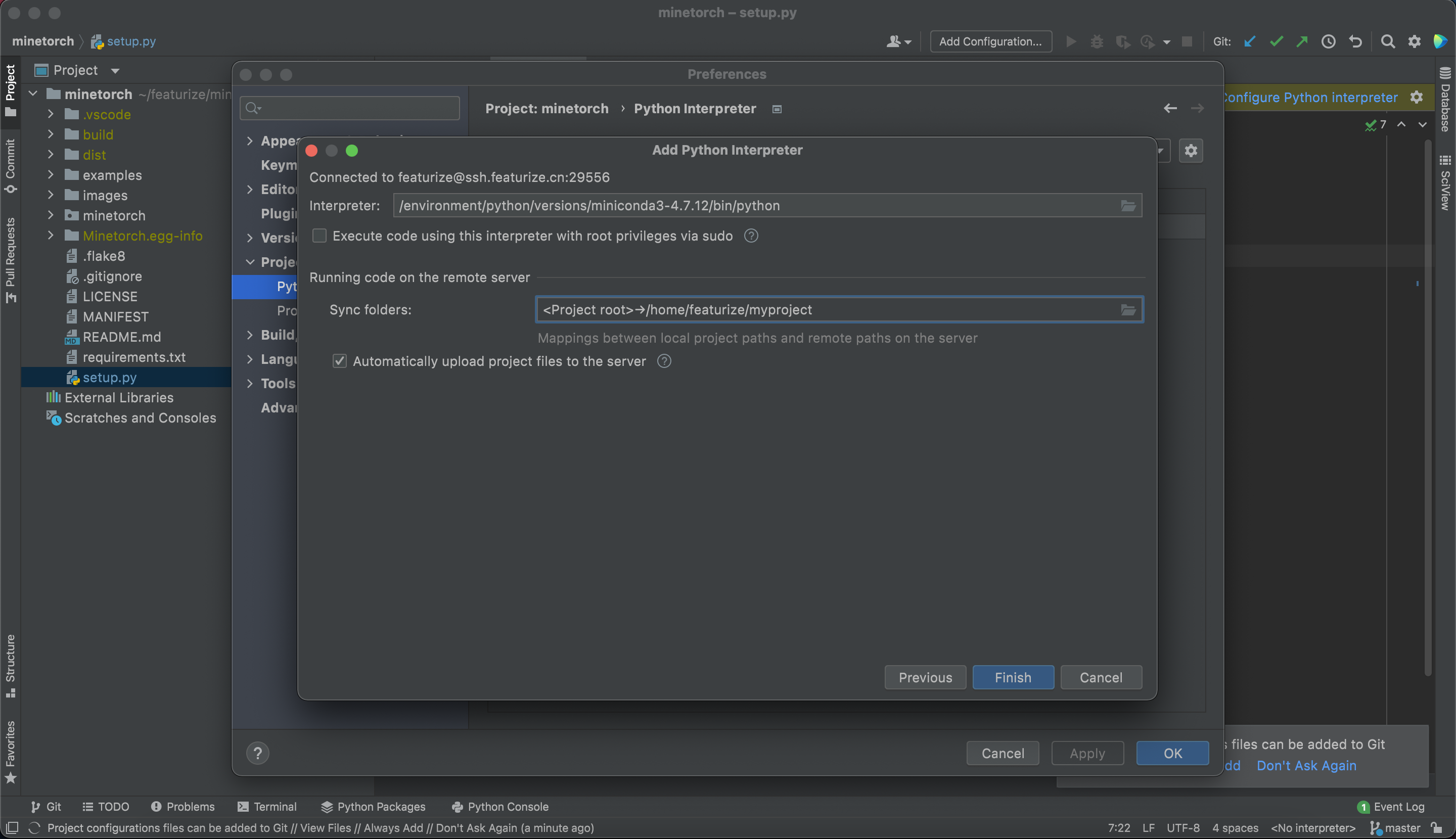Expand the examples folder in project tree
The width and height of the screenshot is (1456, 839).
tap(51, 175)
